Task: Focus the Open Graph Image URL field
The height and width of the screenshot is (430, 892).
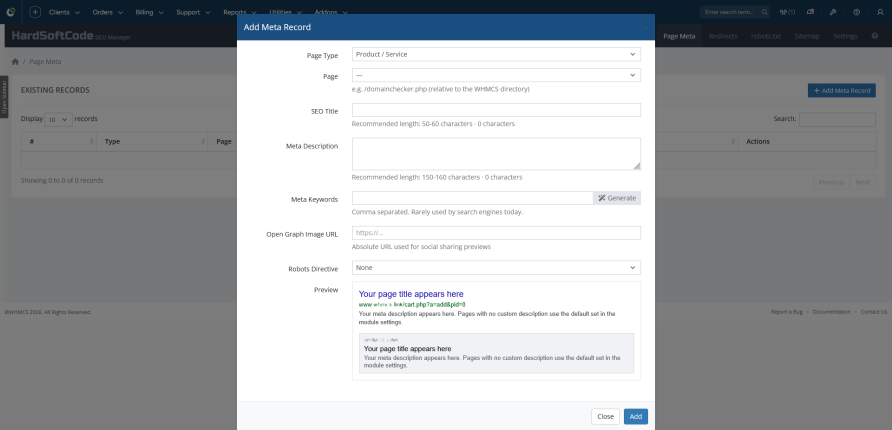Action: (x=496, y=233)
